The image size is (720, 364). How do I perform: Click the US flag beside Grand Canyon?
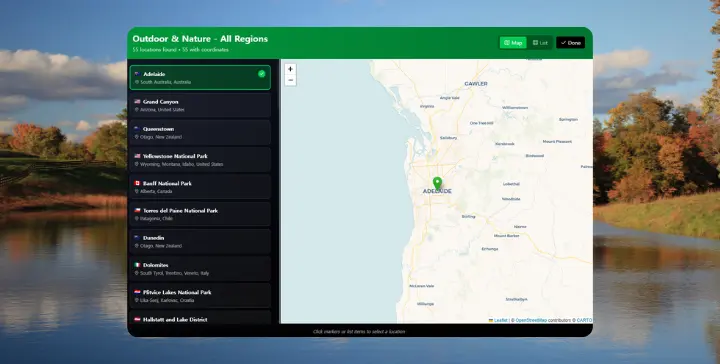(x=137, y=101)
